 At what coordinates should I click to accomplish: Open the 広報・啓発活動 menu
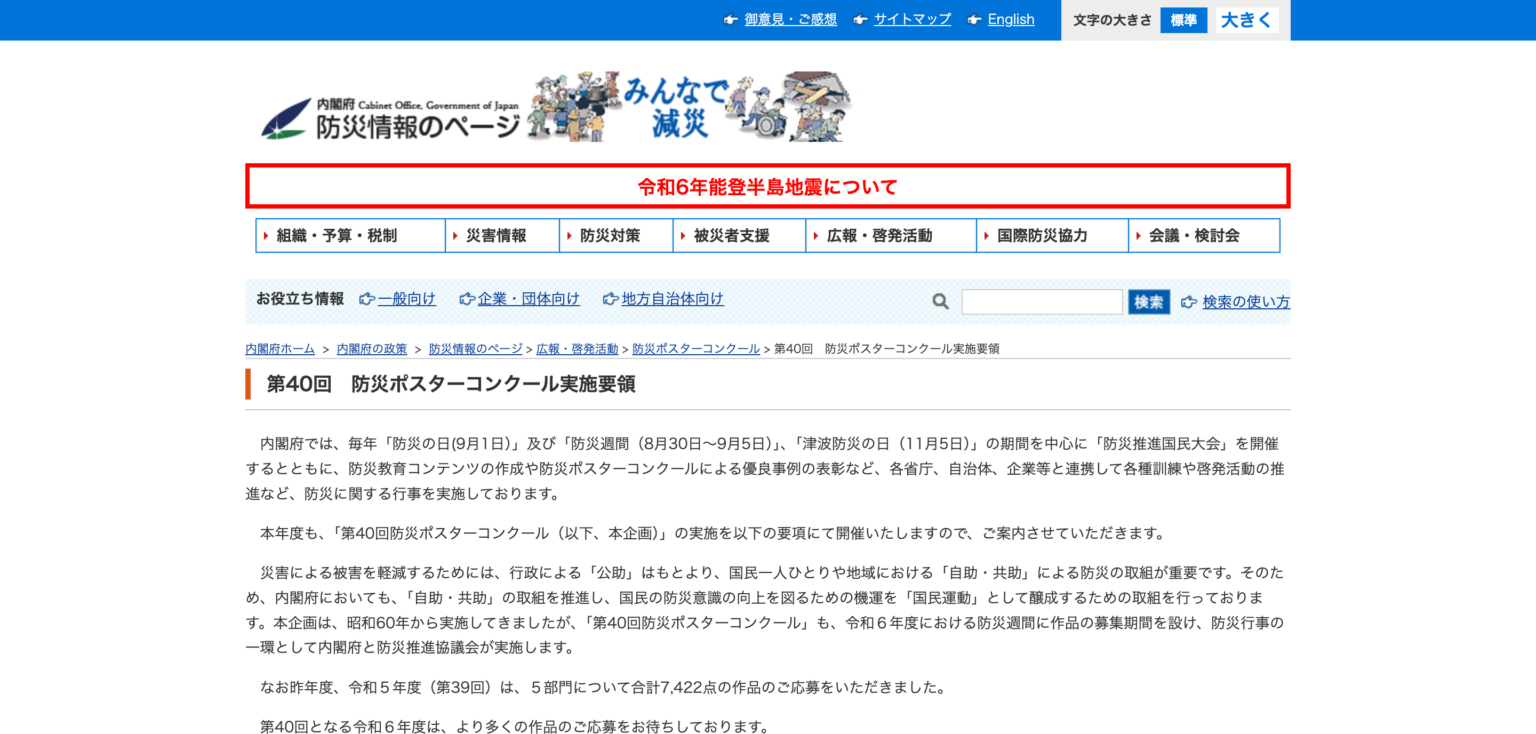point(892,236)
